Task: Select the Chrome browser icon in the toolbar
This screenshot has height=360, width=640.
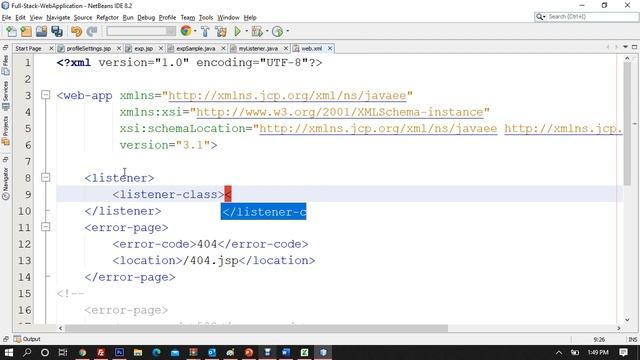Action: 186,31
